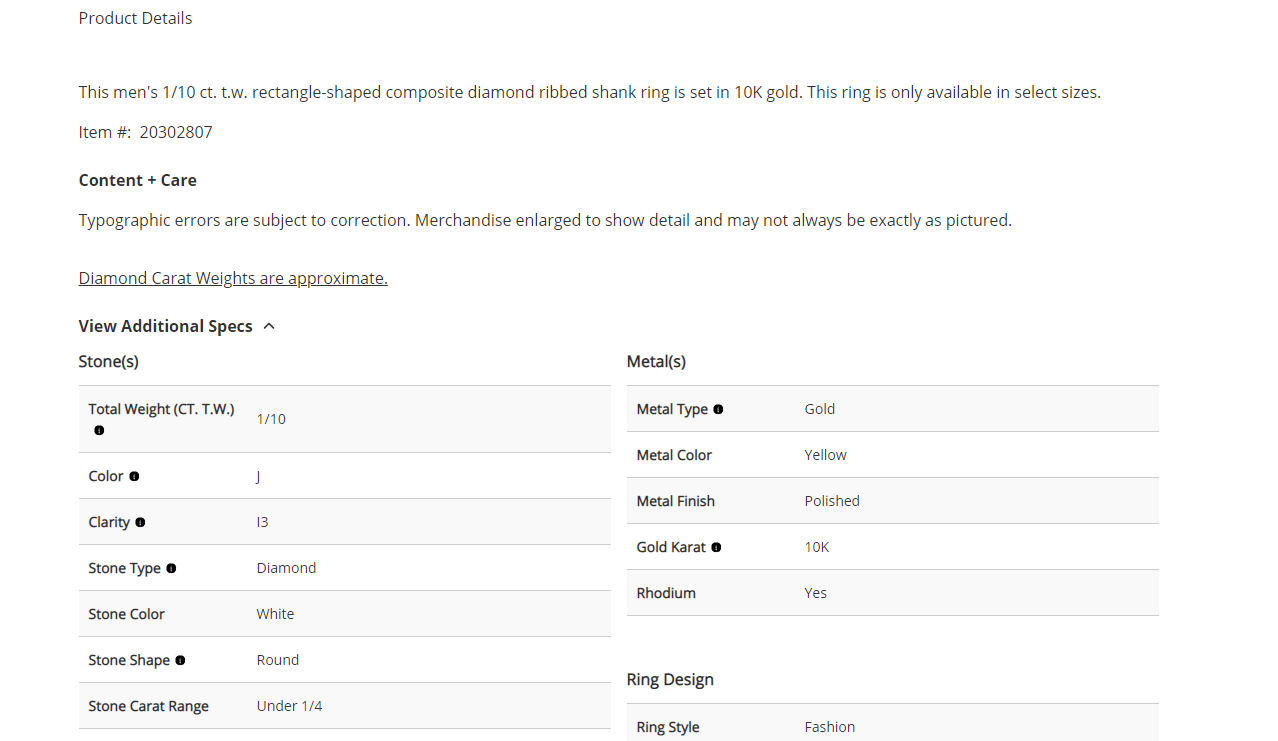Click the info icon under Total Weight (CT. T.W.)
This screenshot has width=1278, height=741.
point(99,430)
